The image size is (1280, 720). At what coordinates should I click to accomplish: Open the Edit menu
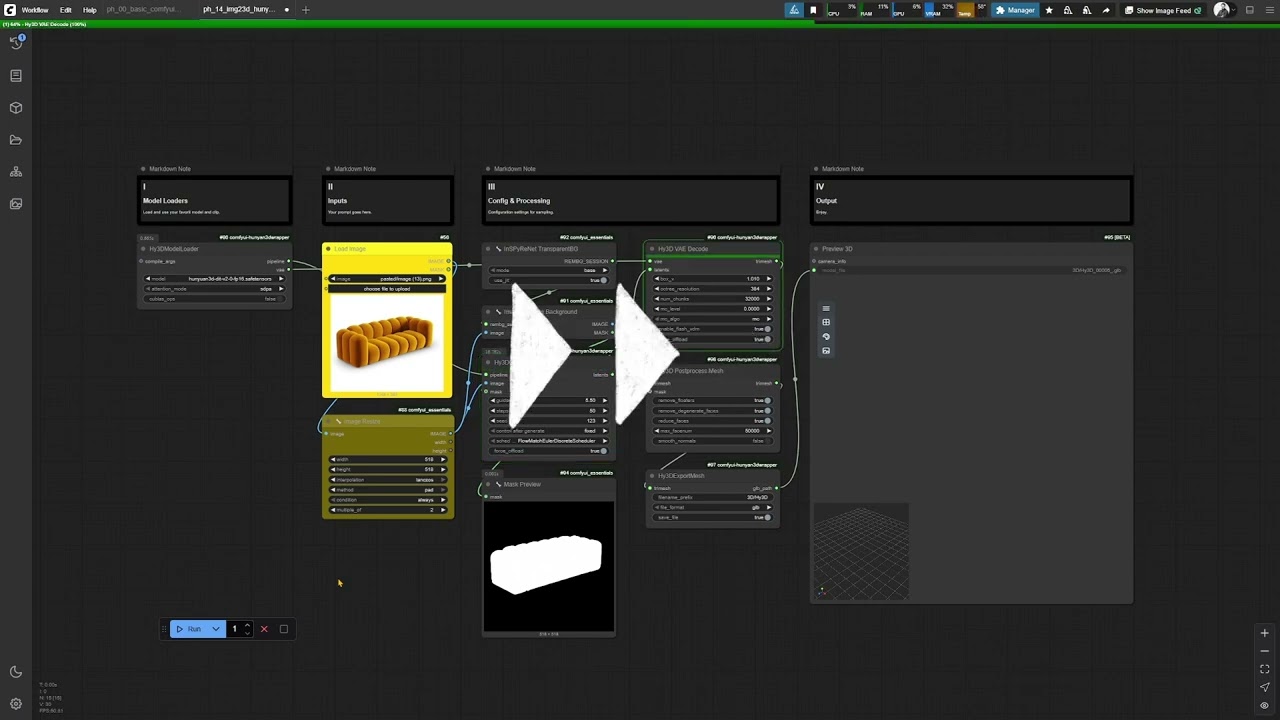(65, 10)
